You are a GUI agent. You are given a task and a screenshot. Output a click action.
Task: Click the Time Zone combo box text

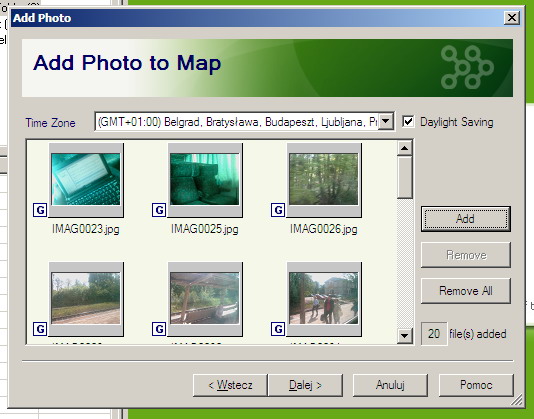[237, 122]
